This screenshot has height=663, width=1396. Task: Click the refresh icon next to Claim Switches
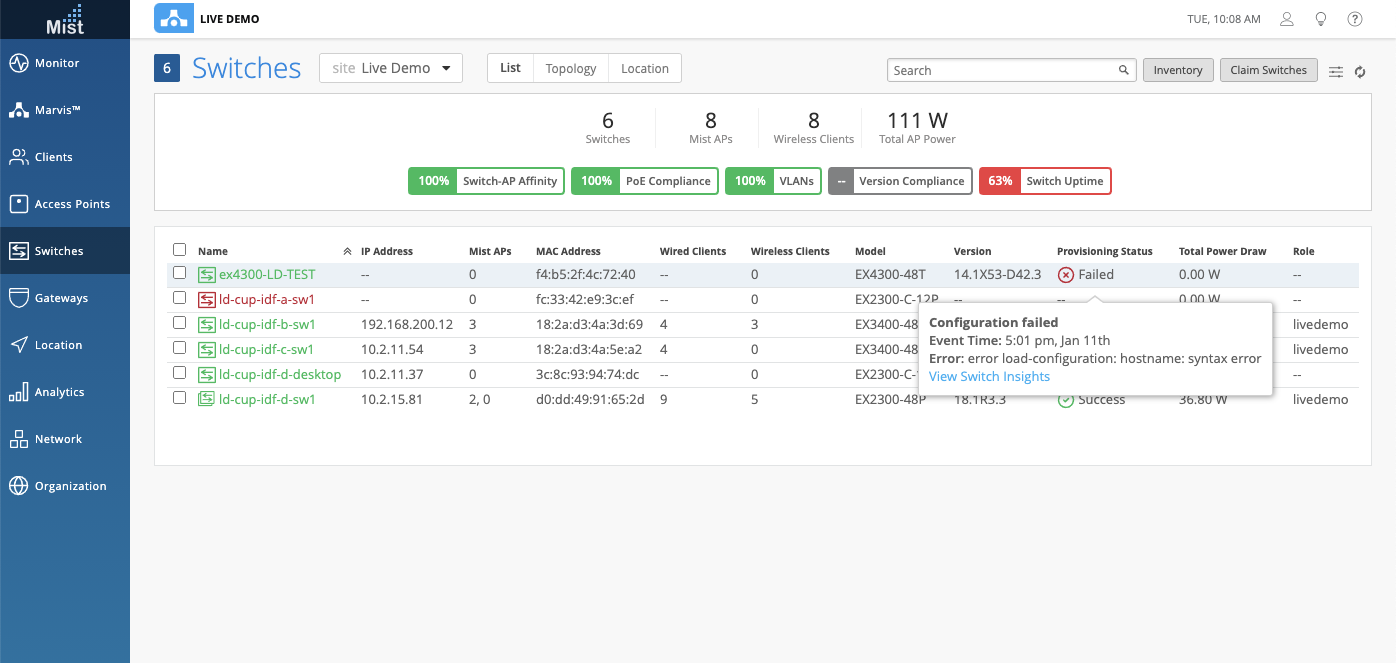click(1360, 71)
